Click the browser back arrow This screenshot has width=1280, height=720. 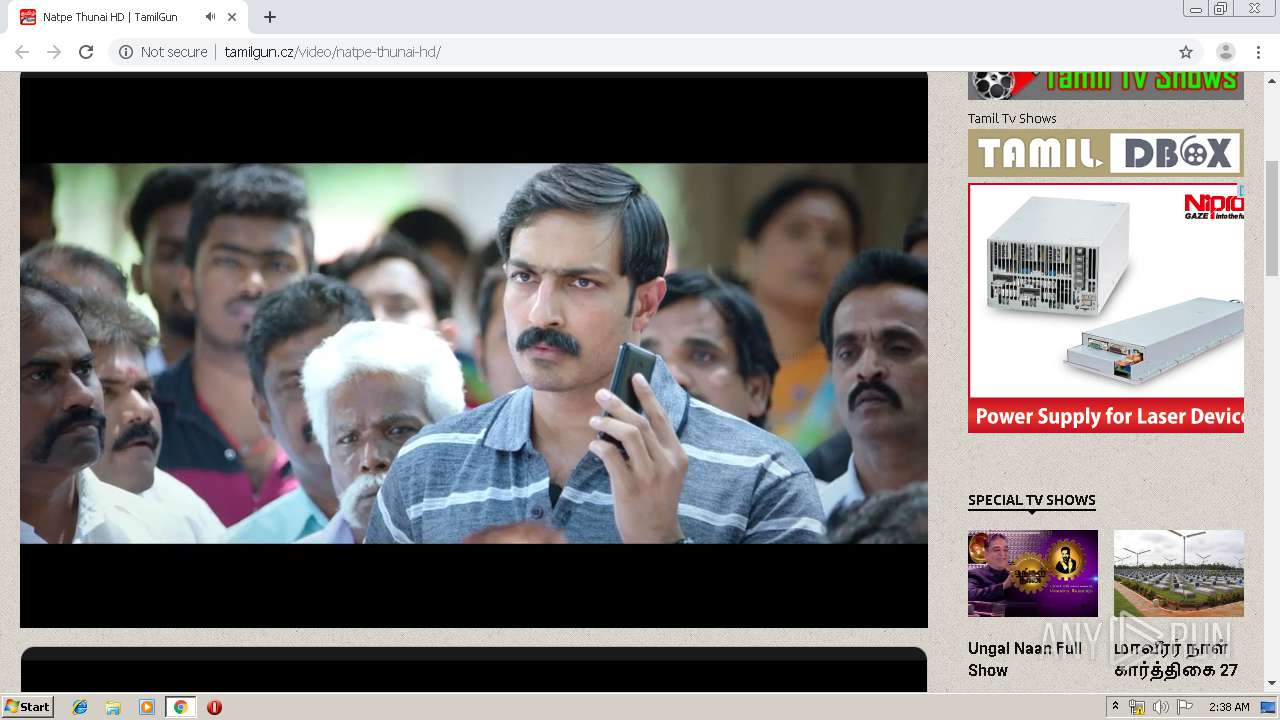click(x=22, y=52)
